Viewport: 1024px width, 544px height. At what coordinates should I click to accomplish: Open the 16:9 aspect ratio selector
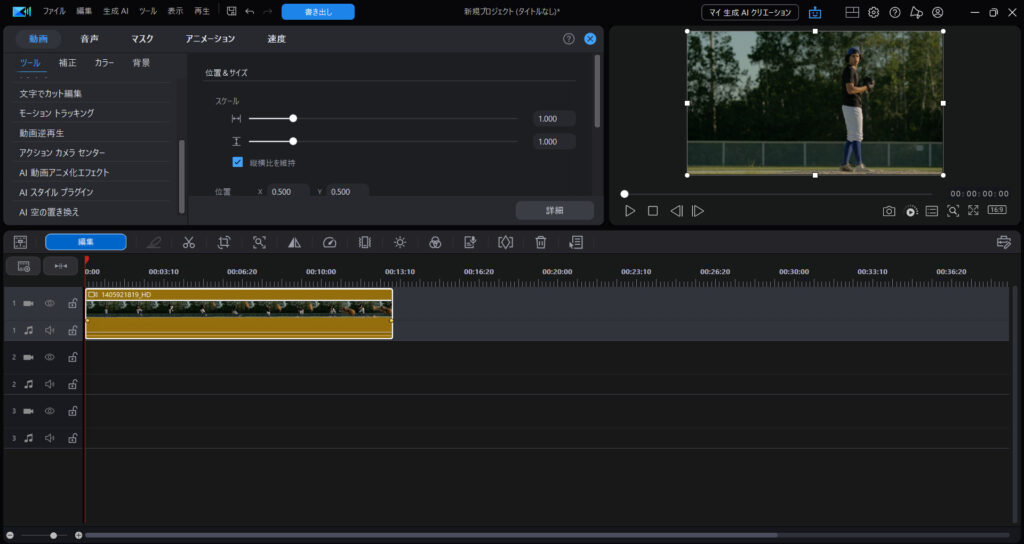[996, 211]
